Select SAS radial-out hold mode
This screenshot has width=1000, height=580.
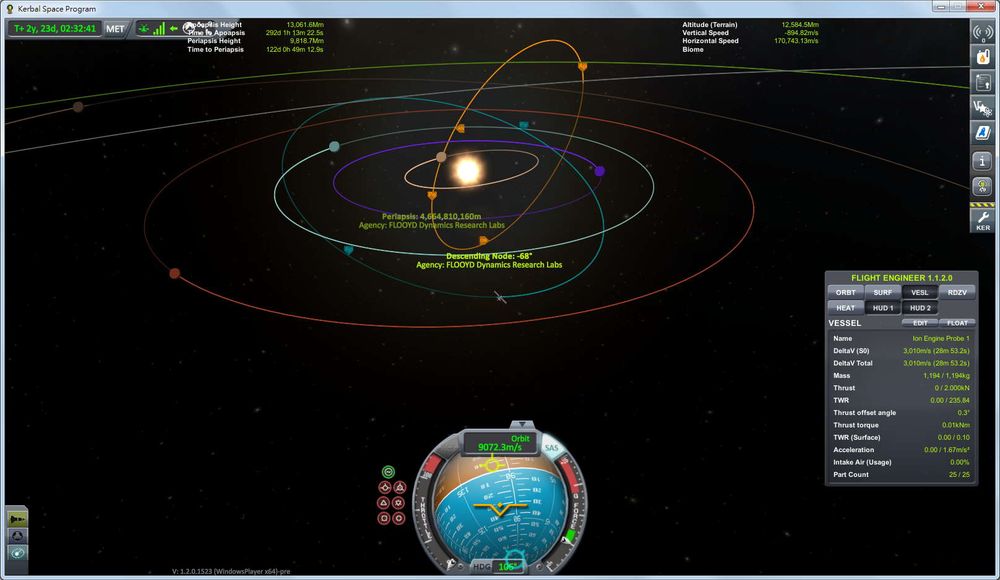pos(399,518)
